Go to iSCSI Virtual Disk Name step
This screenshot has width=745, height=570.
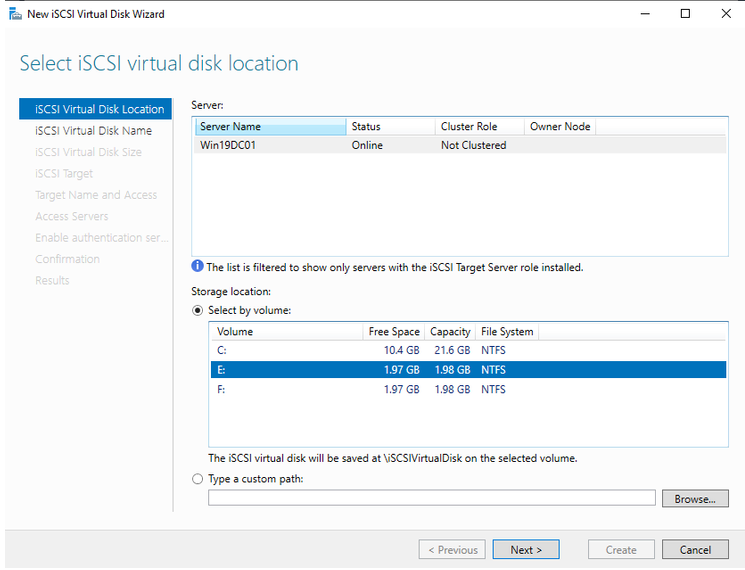tap(93, 131)
